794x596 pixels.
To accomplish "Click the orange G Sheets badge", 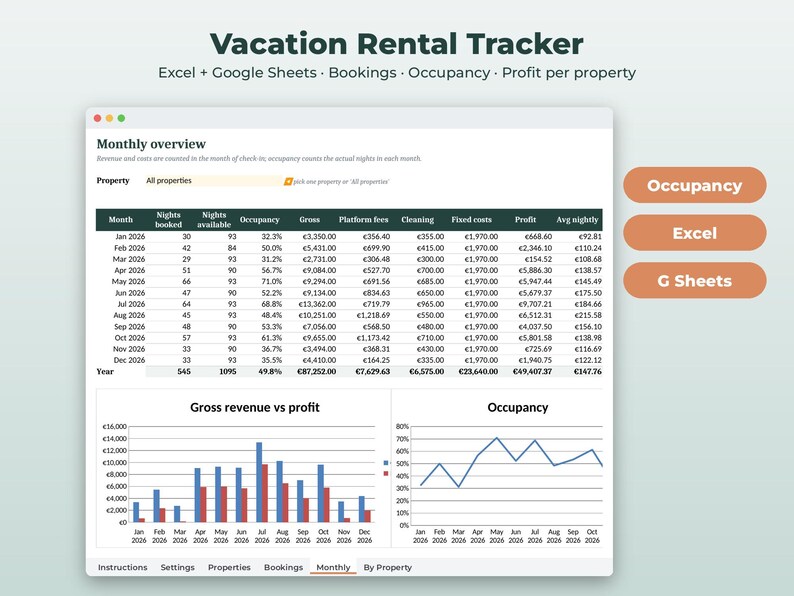I will 694,281.
